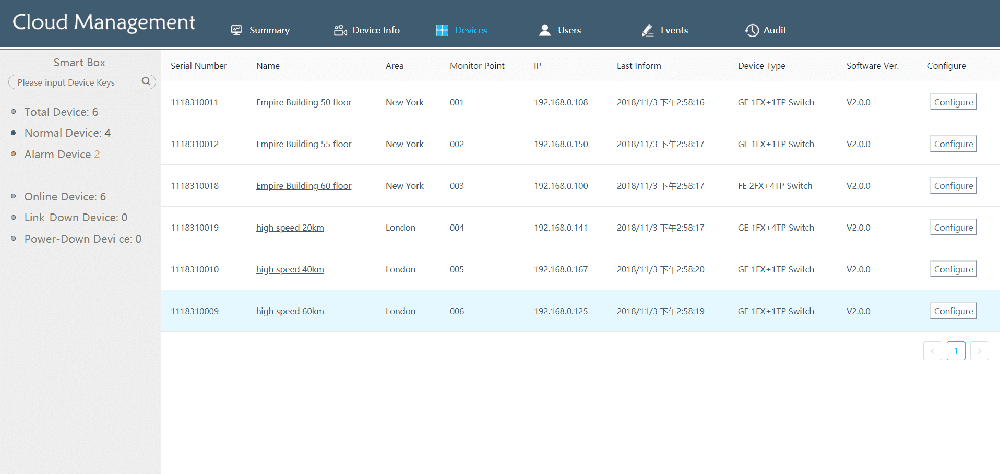Configure Empire Building 60 floor device

coord(953,186)
